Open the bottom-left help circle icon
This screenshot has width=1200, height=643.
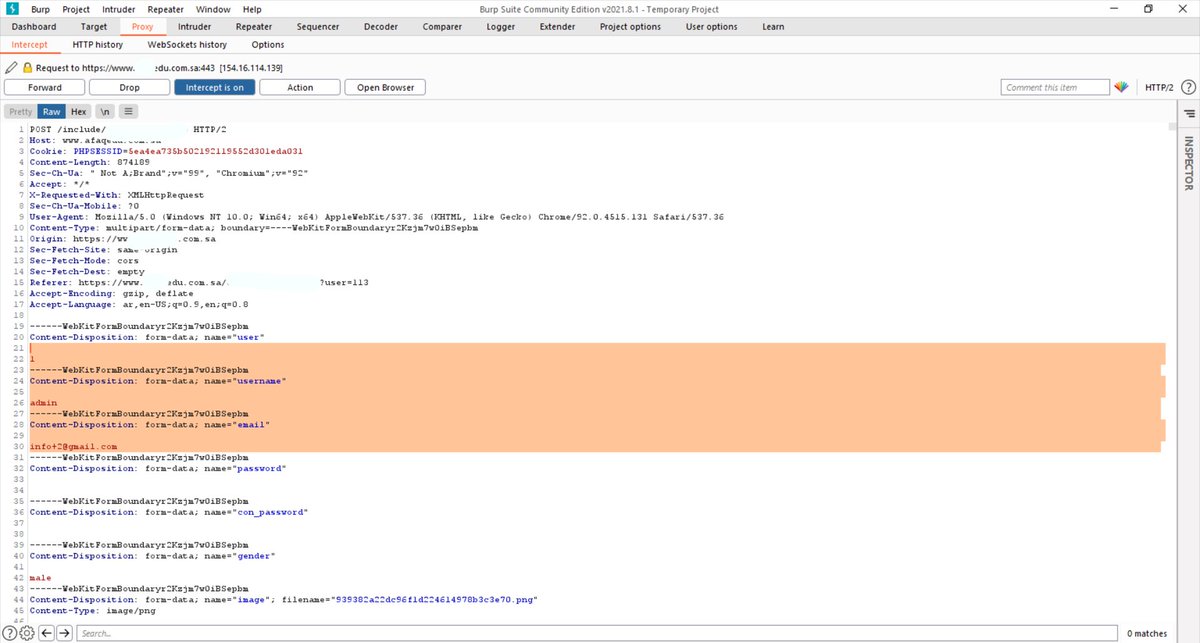point(10,633)
